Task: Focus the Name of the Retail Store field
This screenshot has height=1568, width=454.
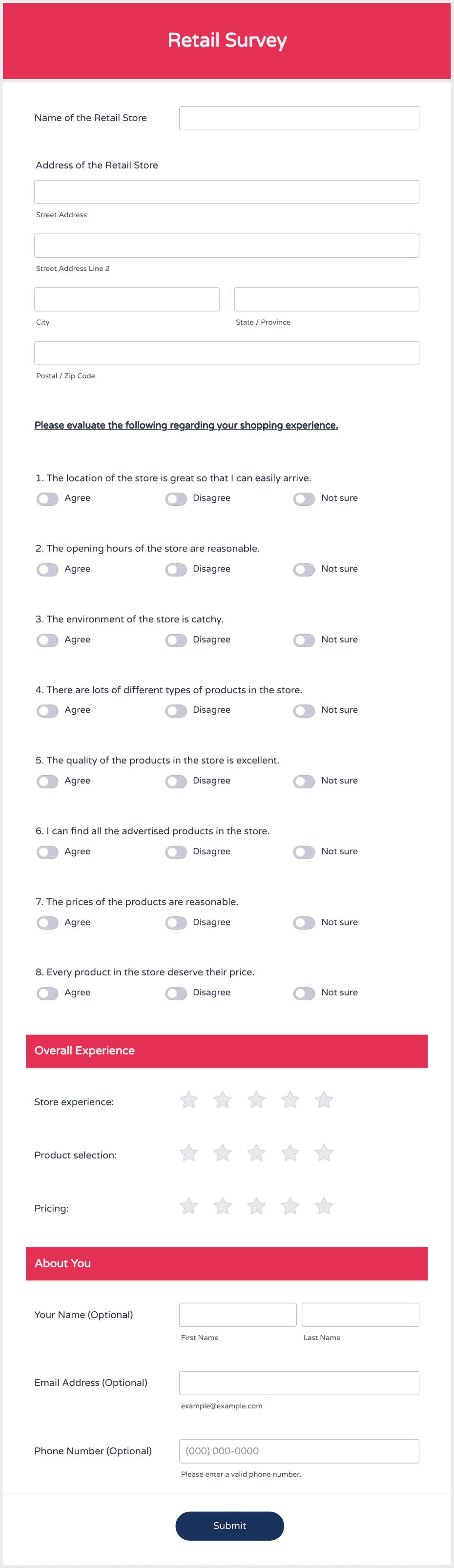Action: (299, 118)
